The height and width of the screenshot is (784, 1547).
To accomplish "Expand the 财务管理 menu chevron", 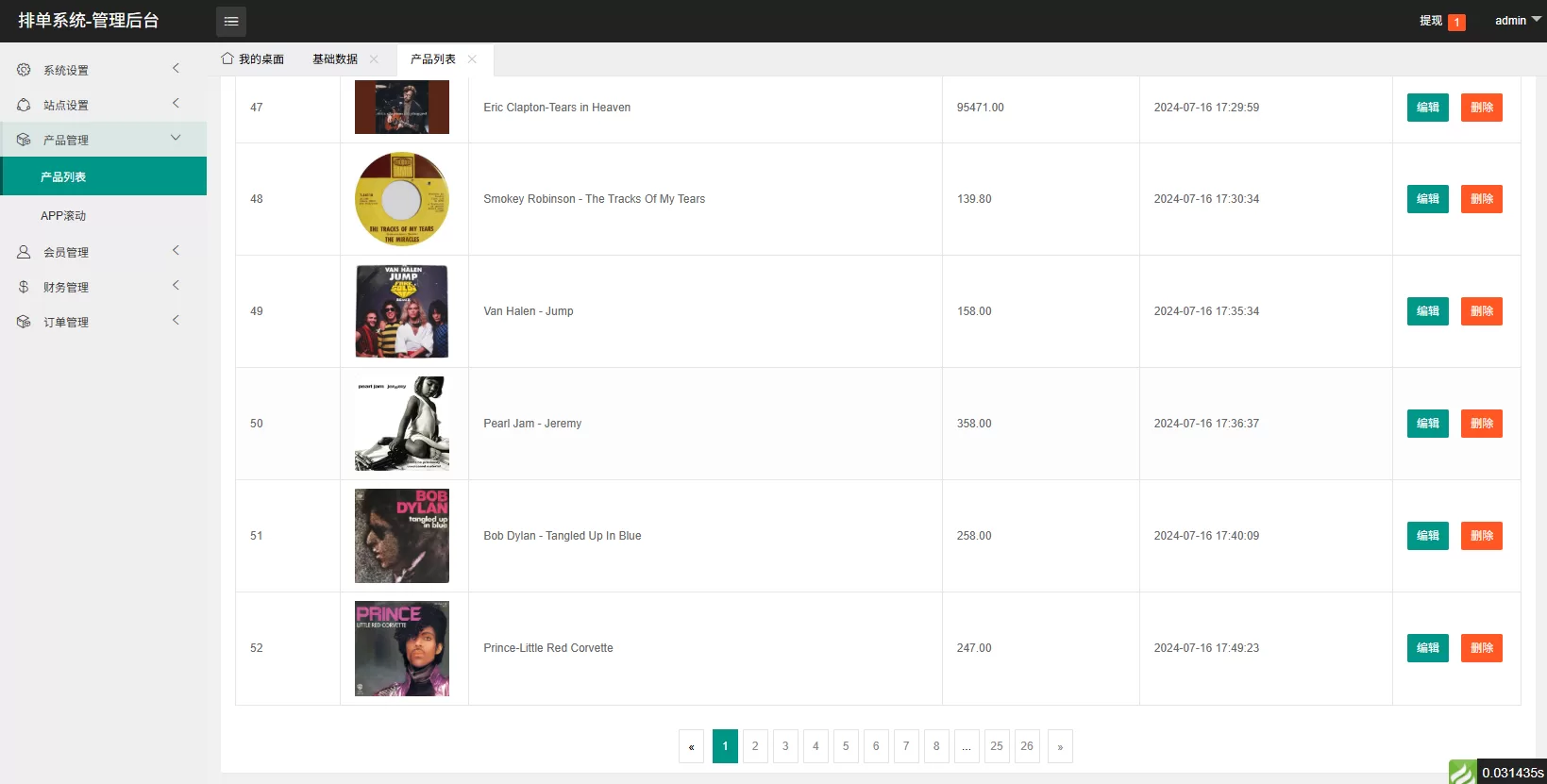I will click(x=176, y=285).
